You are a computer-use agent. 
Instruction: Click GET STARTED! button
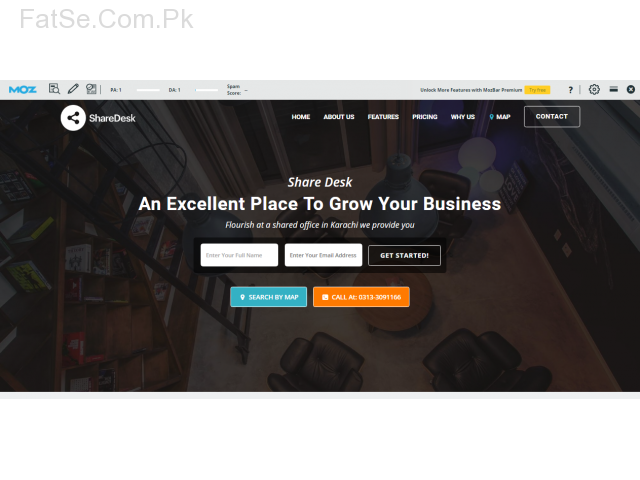[x=404, y=256]
